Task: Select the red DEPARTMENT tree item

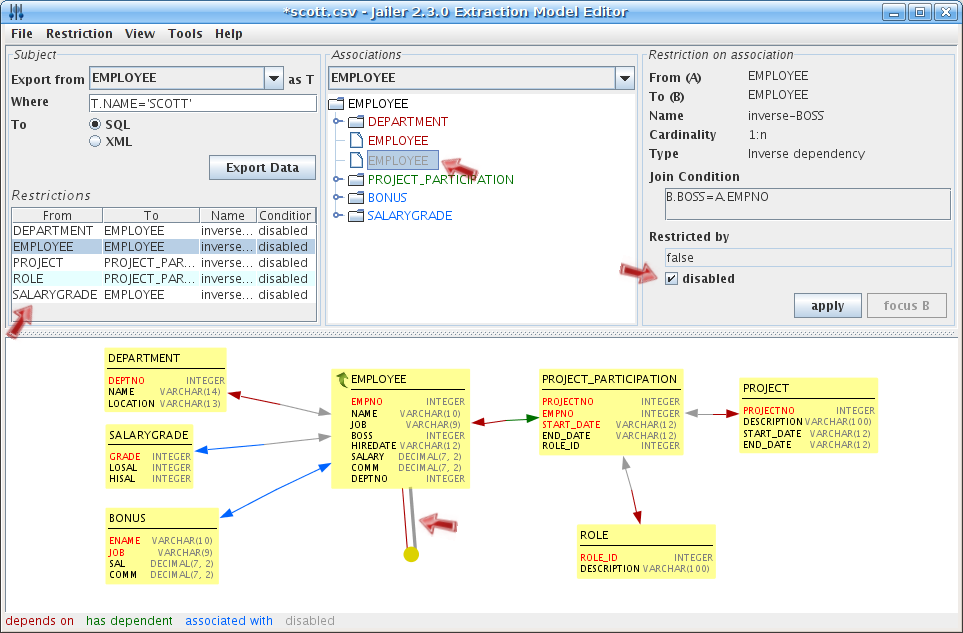Action: click(x=408, y=122)
